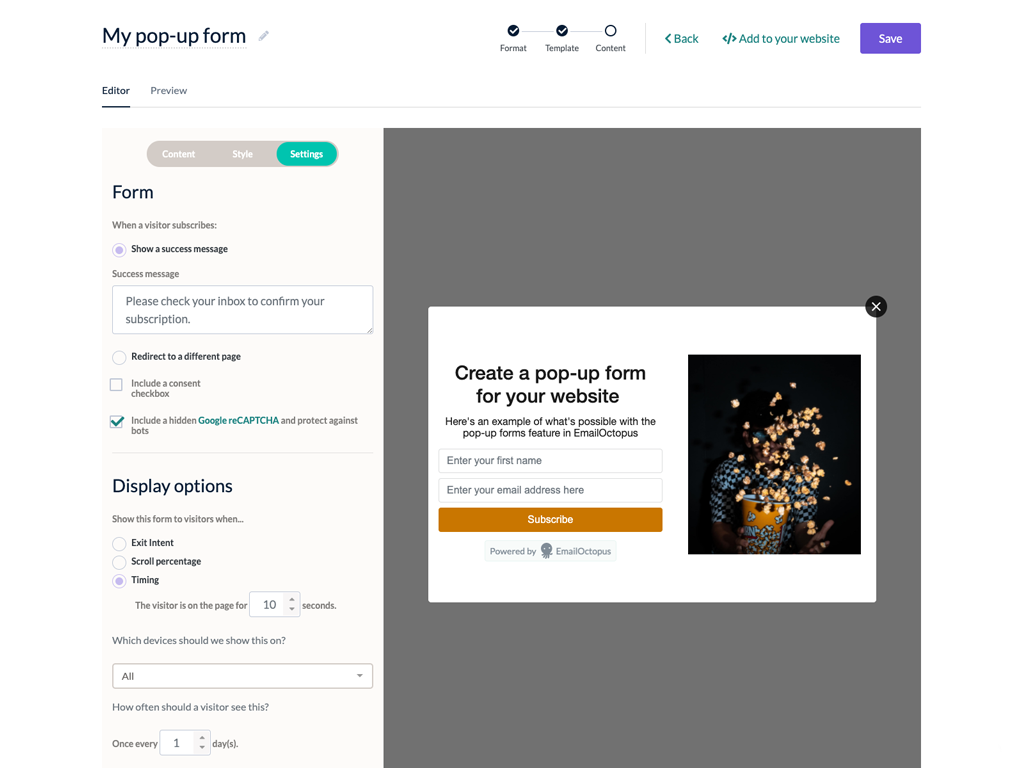Click the 'Enter your first name' field
The image size is (1024, 768).
550,460
